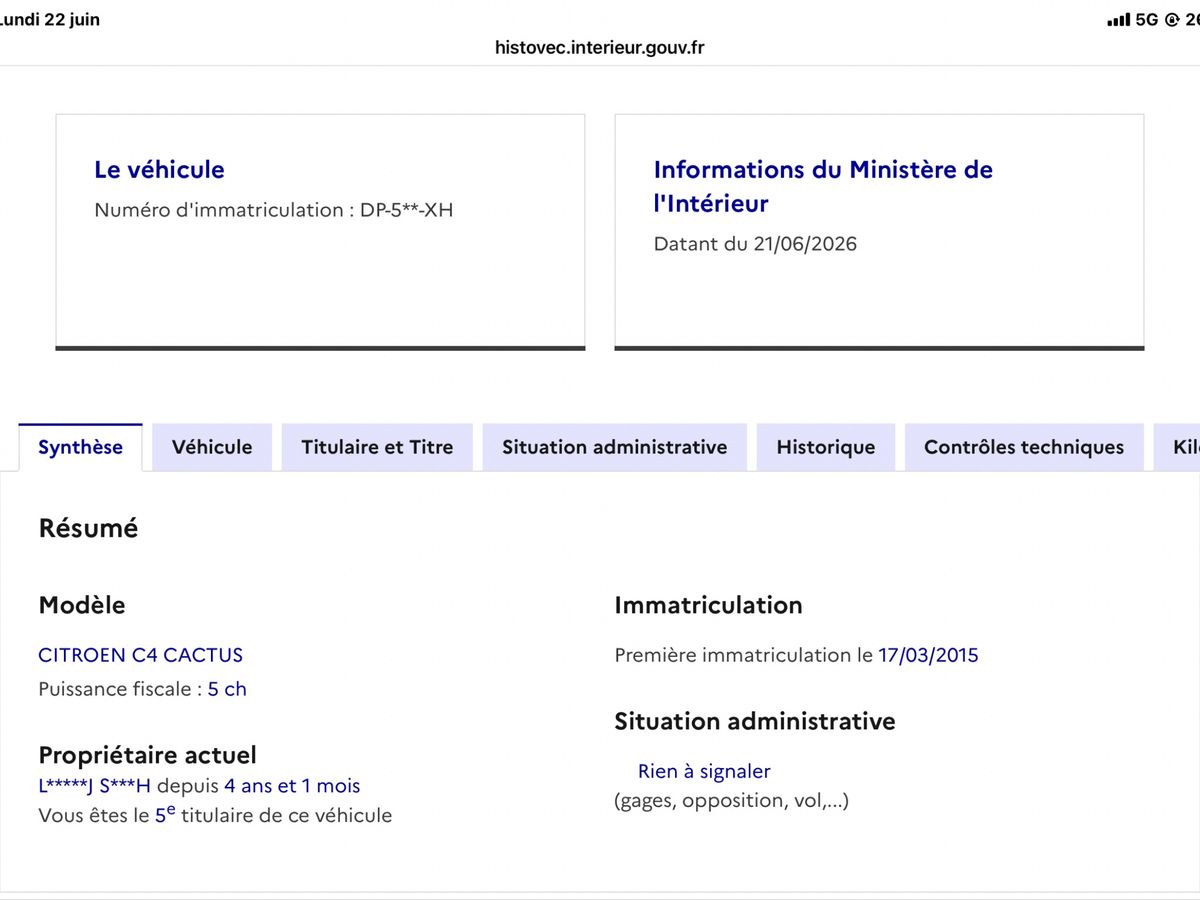The image size is (1200, 900).
Task: Click the 'Situation administrative' summary heading
Action: point(755,721)
